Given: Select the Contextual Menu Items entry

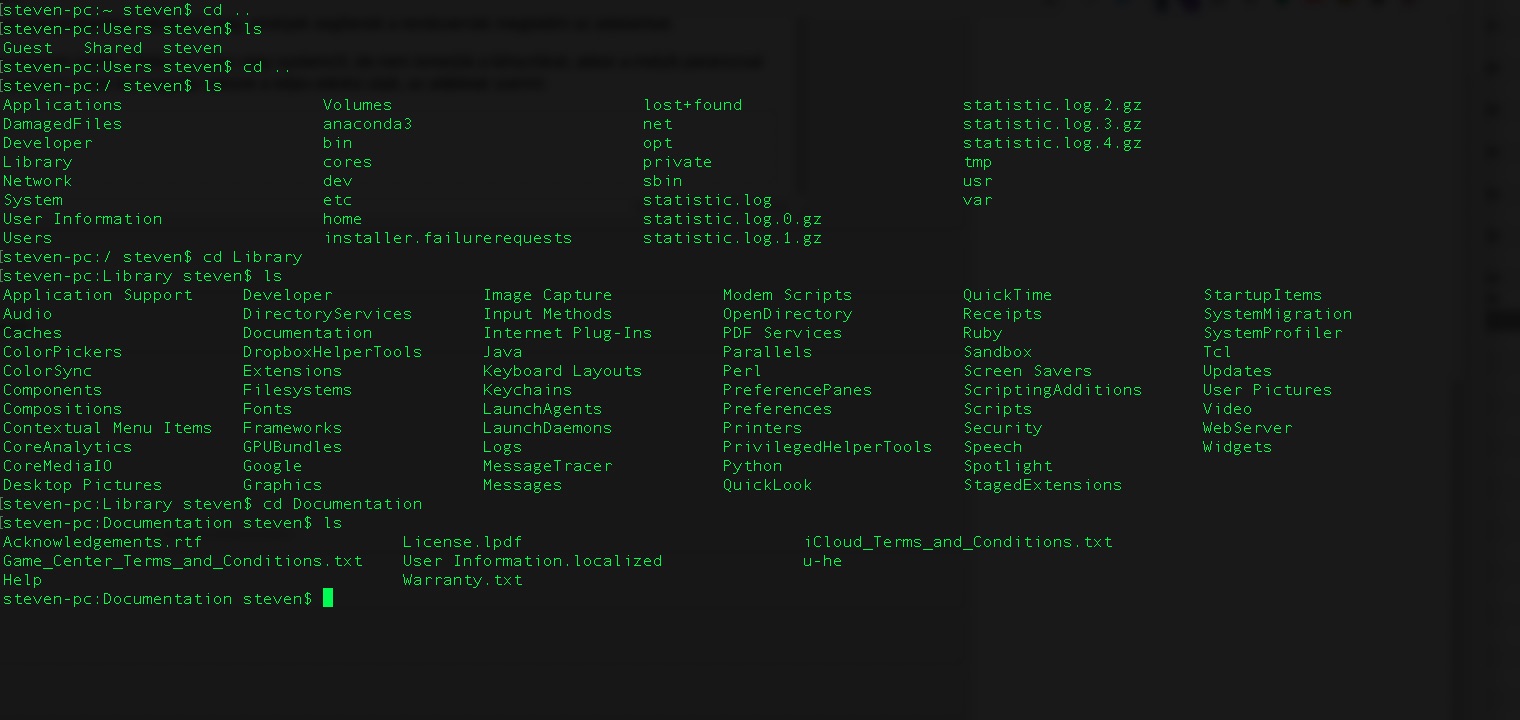Looking at the screenshot, I should pos(107,428).
